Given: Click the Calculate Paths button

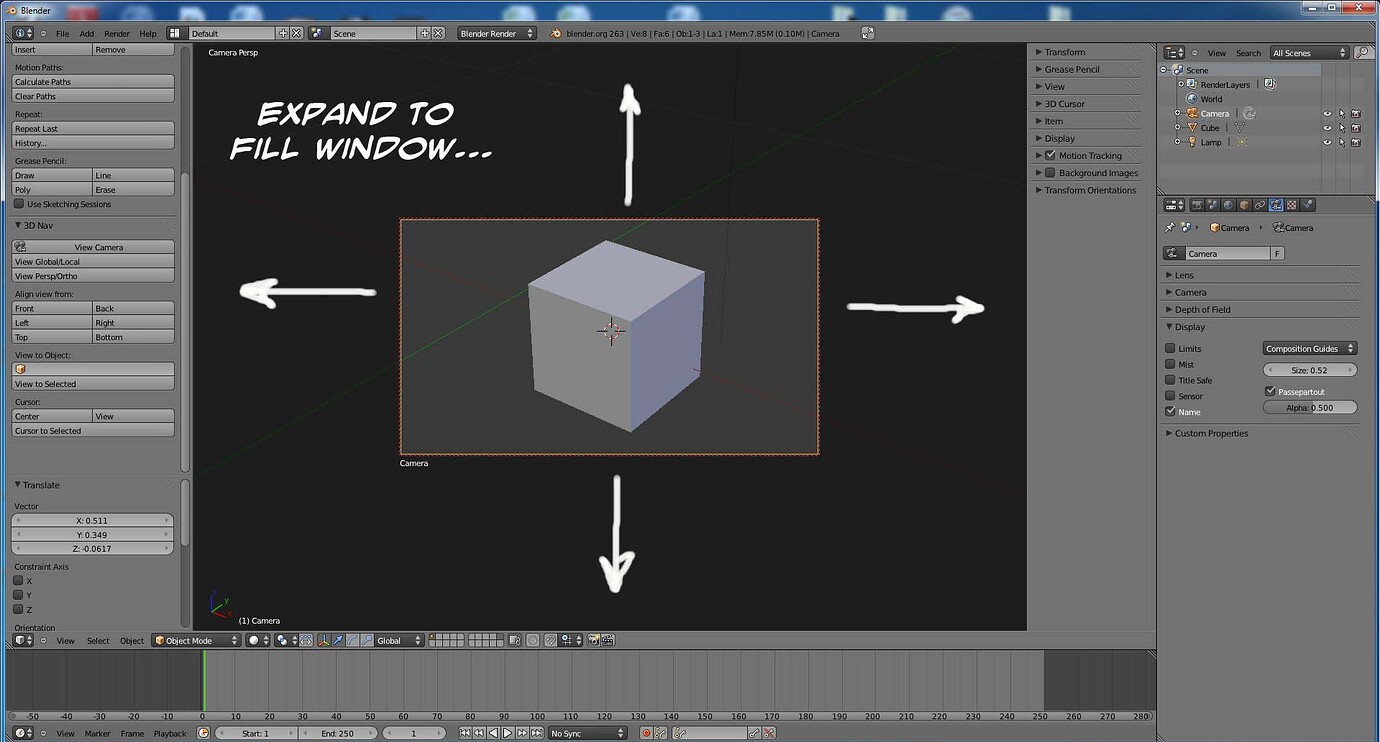Looking at the screenshot, I should 94,82.
